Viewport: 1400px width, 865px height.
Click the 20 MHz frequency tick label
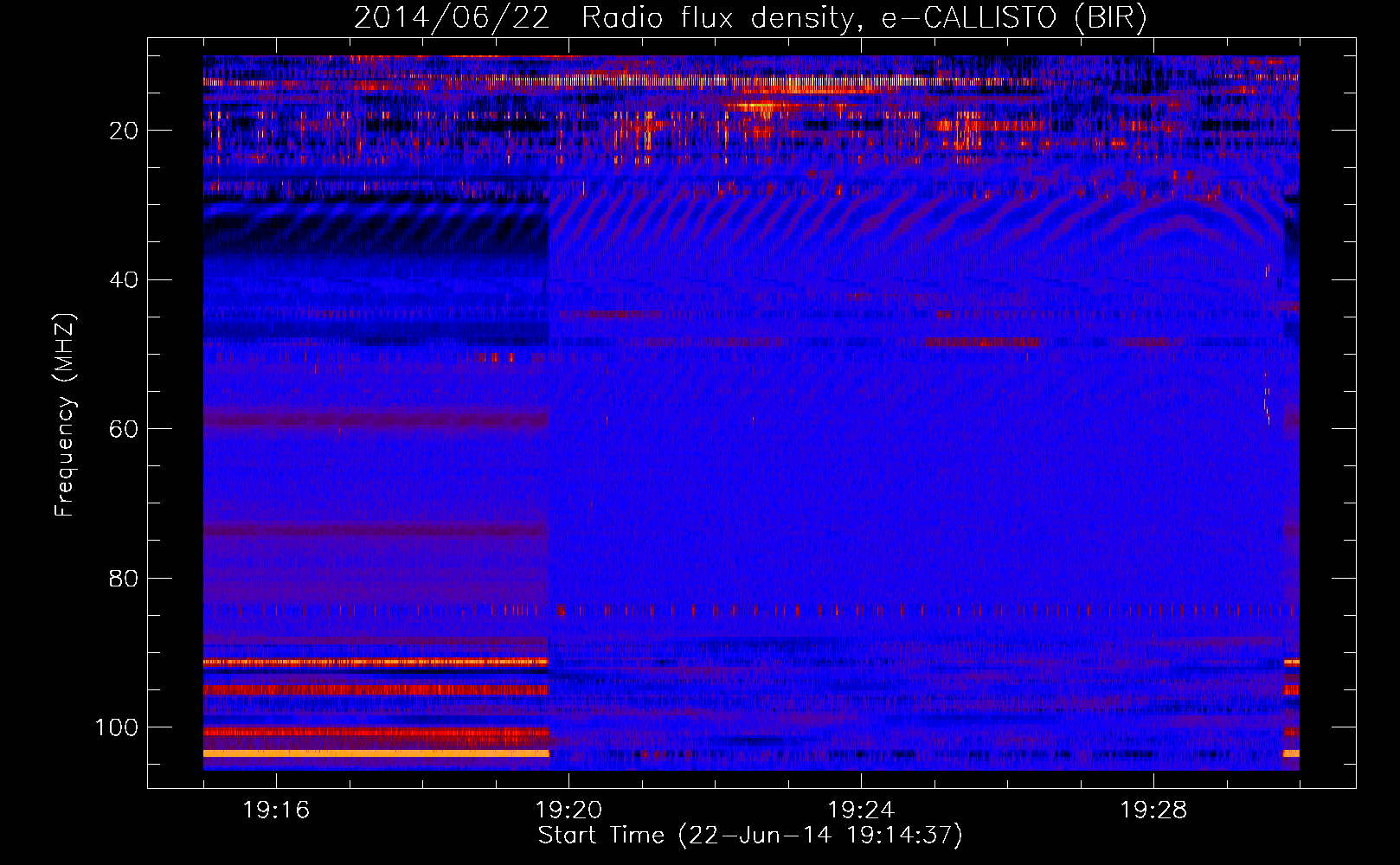click(124, 131)
